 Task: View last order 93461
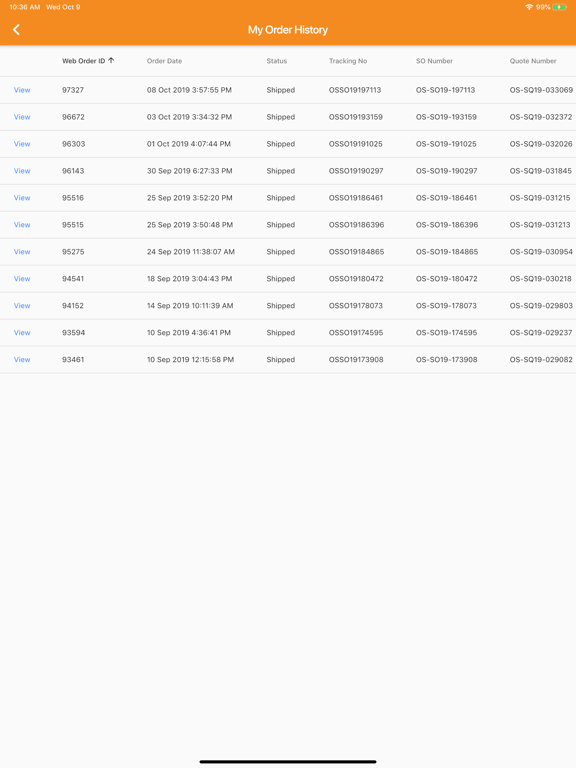[x=22, y=360]
